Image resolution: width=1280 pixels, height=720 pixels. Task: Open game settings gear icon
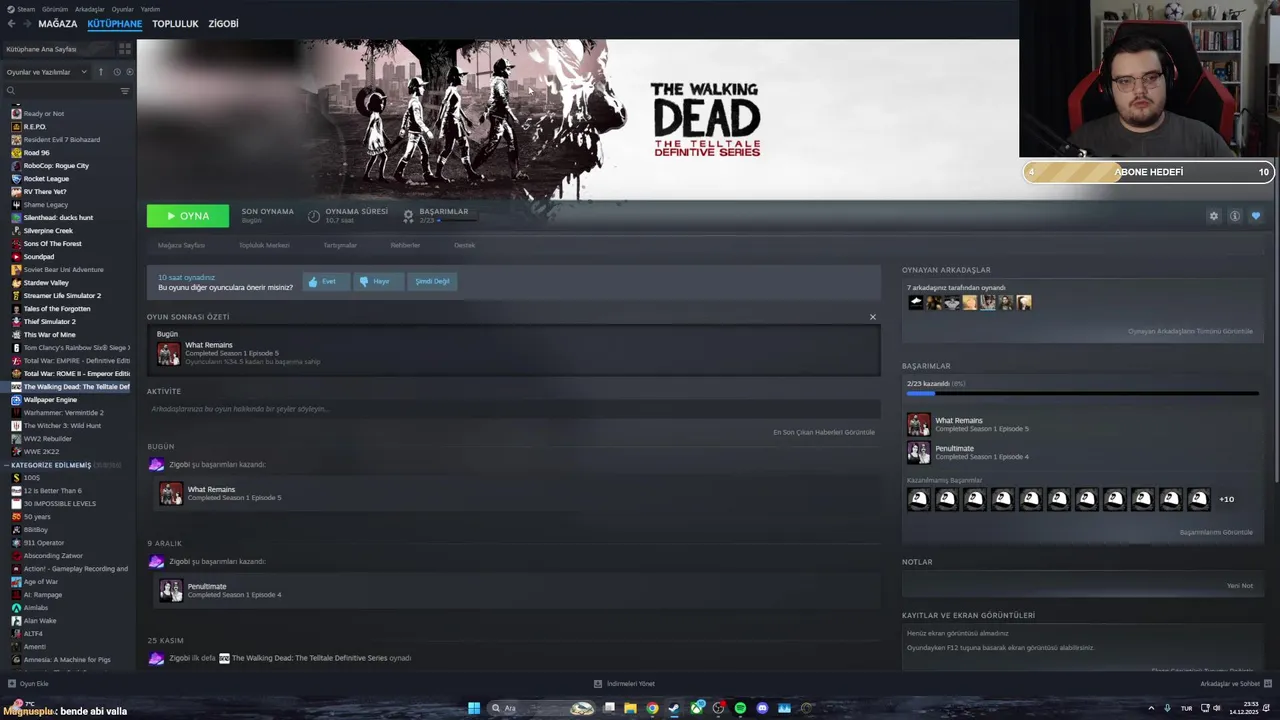click(1214, 216)
